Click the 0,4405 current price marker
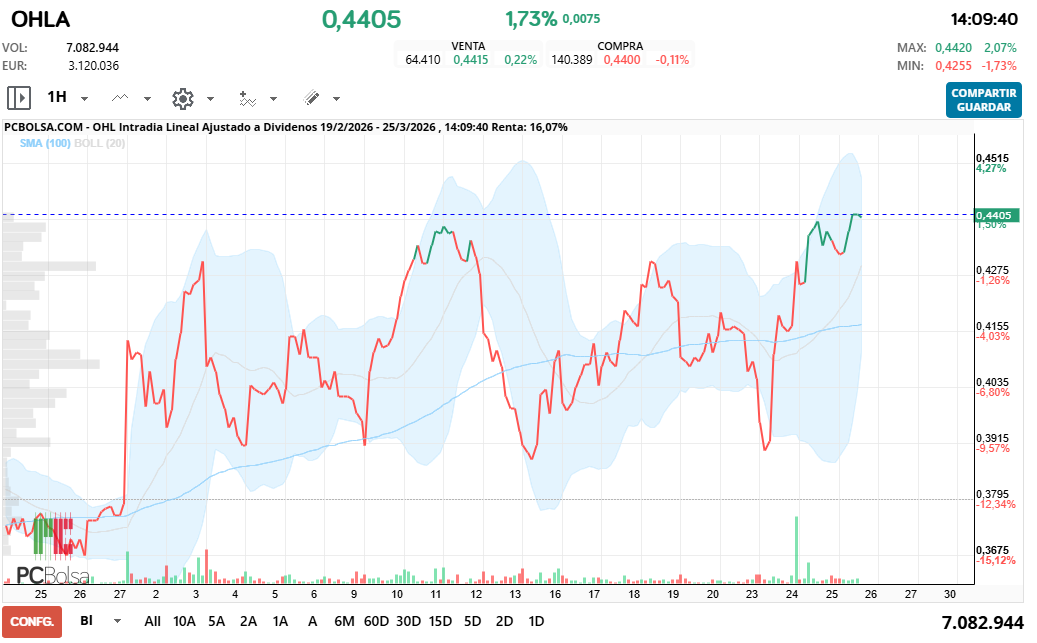The image size is (1037, 643). tap(996, 215)
